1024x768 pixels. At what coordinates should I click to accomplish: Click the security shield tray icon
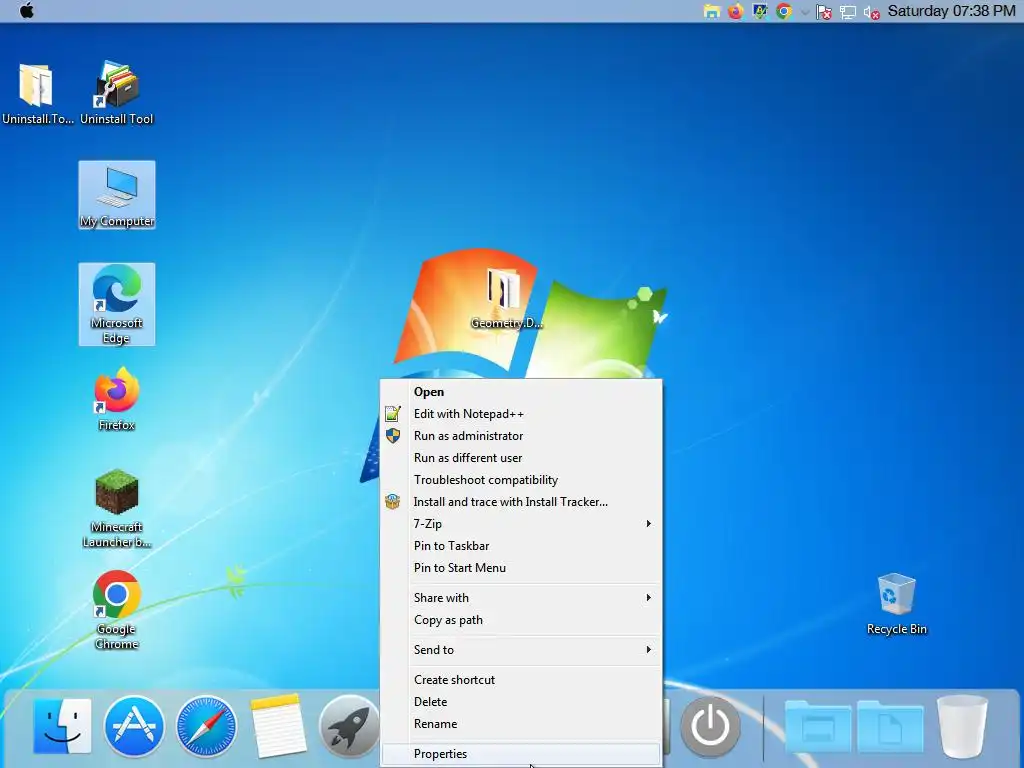click(760, 12)
